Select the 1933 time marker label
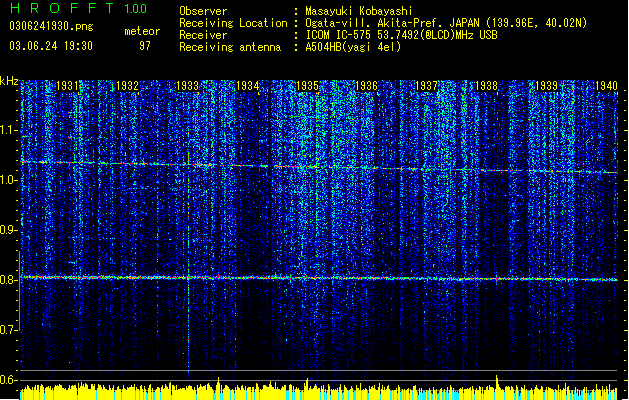629x400 pixels. pyautogui.click(x=187, y=86)
